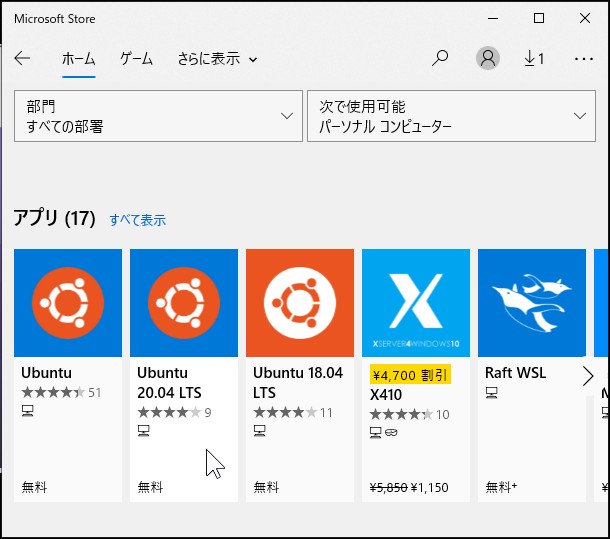This screenshot has width=610, height=539.
Task: Minimize the Microsoft Store window
Action: [x=493, y=18]
